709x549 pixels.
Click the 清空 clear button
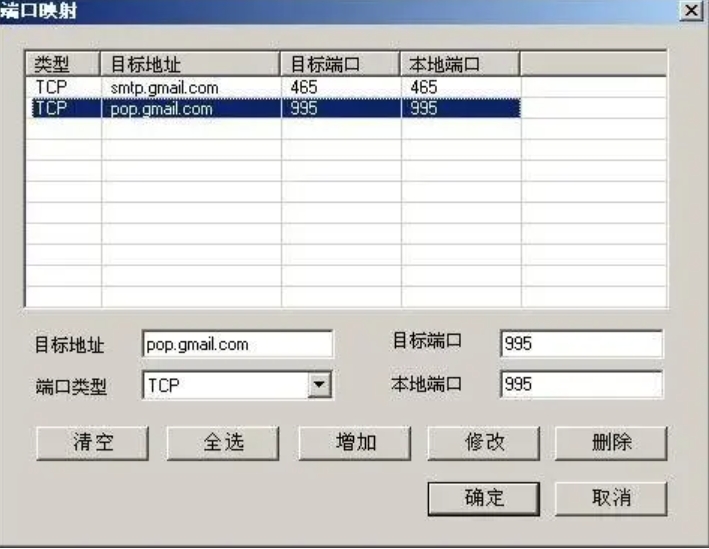(x=93, y=443)
